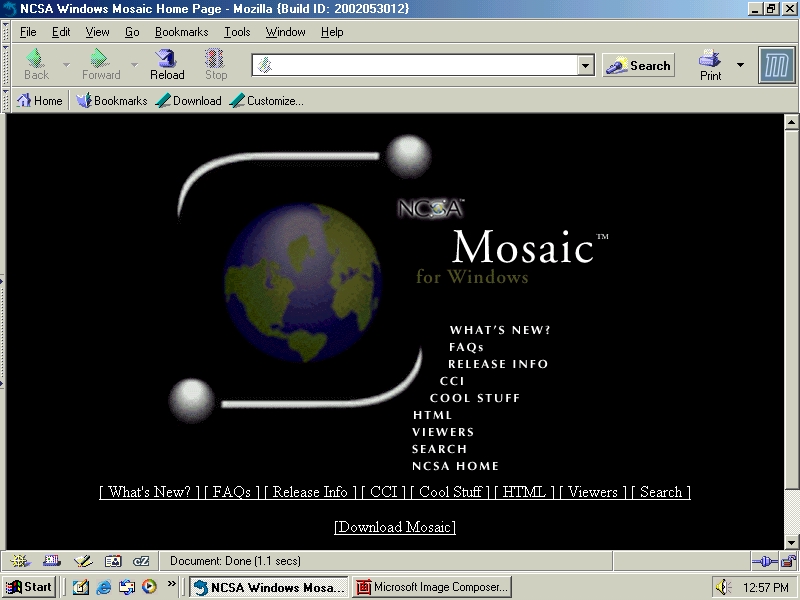The width and height of the screenshot is (800, 600).
Task: Expand the URL bar history dropdown
Action: coord(586,66)
